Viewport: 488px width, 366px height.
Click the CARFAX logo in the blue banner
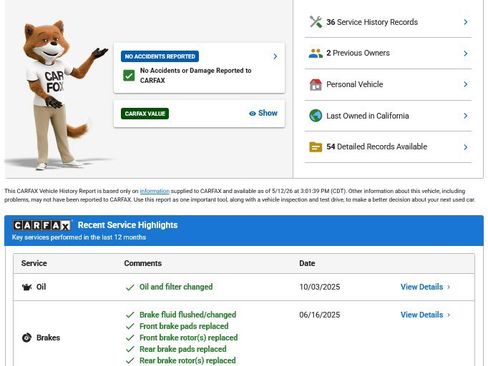click(42, 226)
